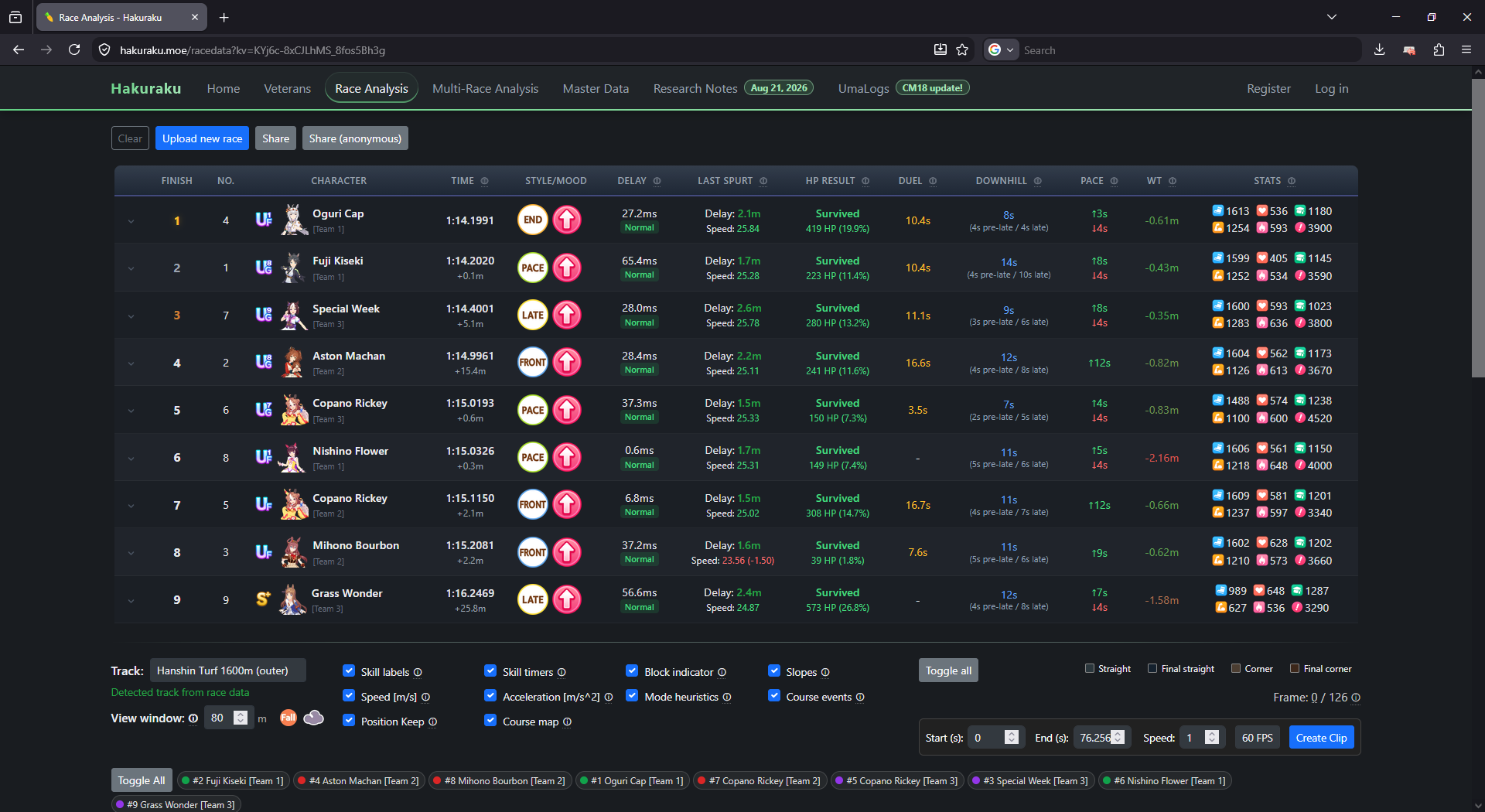The image size is (1485, 812).
Task: Open the Veterans page
Action: [x=288, y=89]
